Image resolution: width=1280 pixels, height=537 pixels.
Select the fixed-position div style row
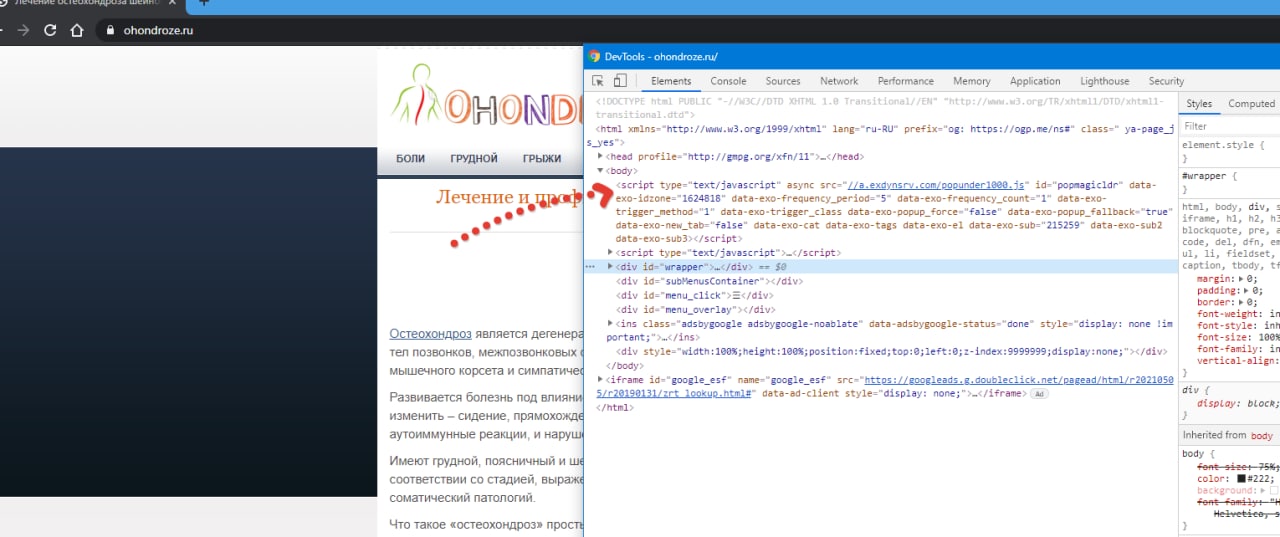click(892, 352)
